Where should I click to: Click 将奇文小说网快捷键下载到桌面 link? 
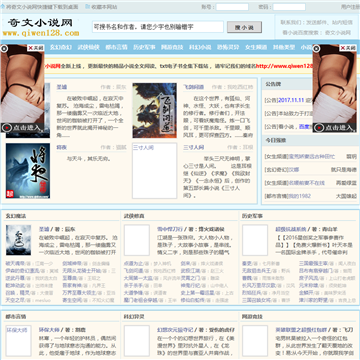point(42,7)
